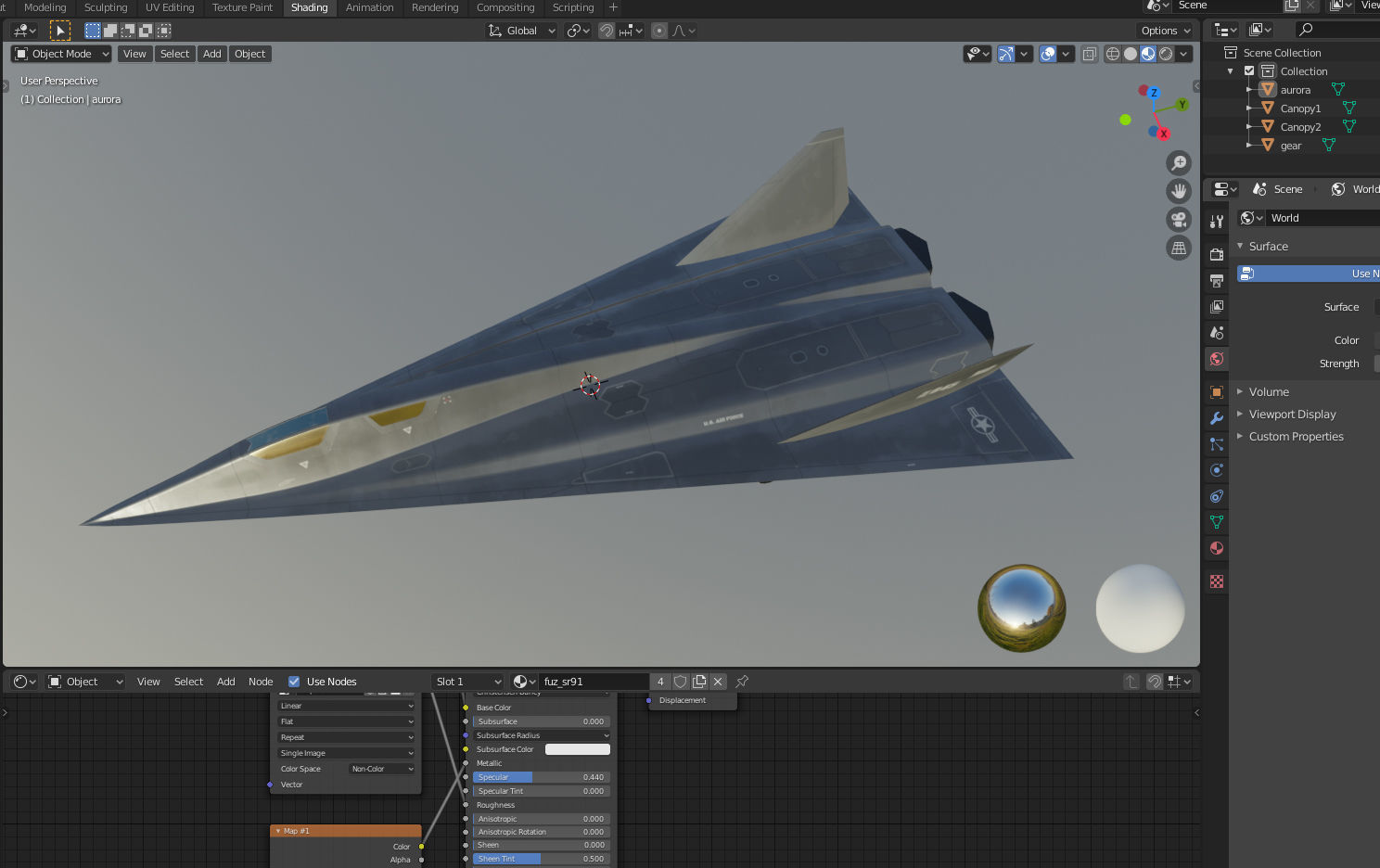1380x868 pixels.
Task: Open the Scripting workspace tab
Action: click(x=573, y=7)
